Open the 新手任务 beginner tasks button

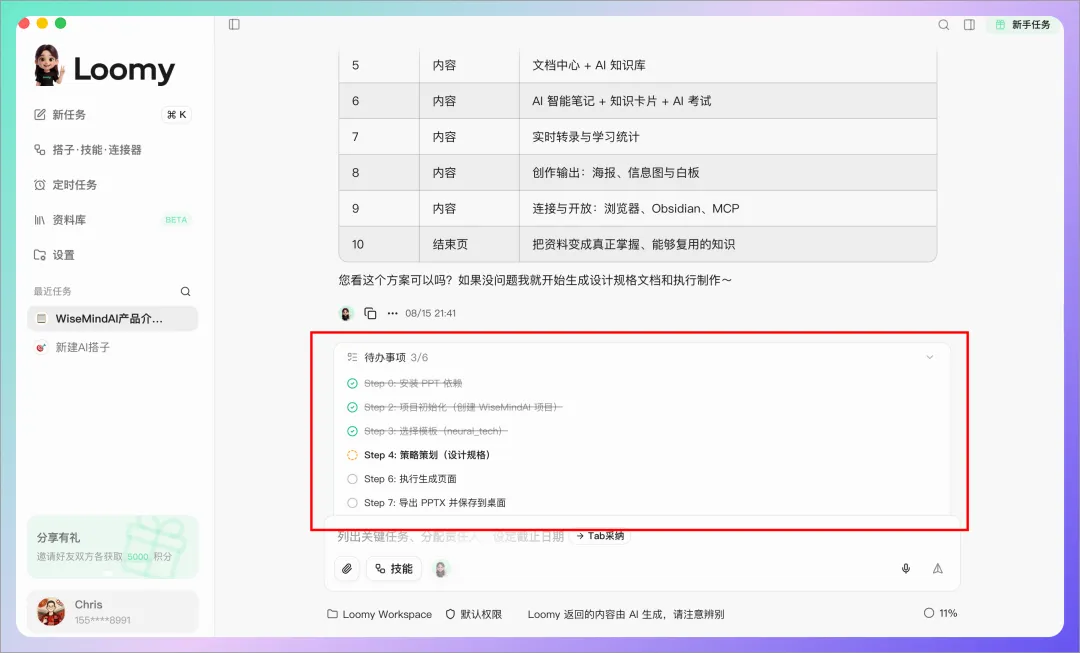pyautogui.click(x=1023, y=25)
